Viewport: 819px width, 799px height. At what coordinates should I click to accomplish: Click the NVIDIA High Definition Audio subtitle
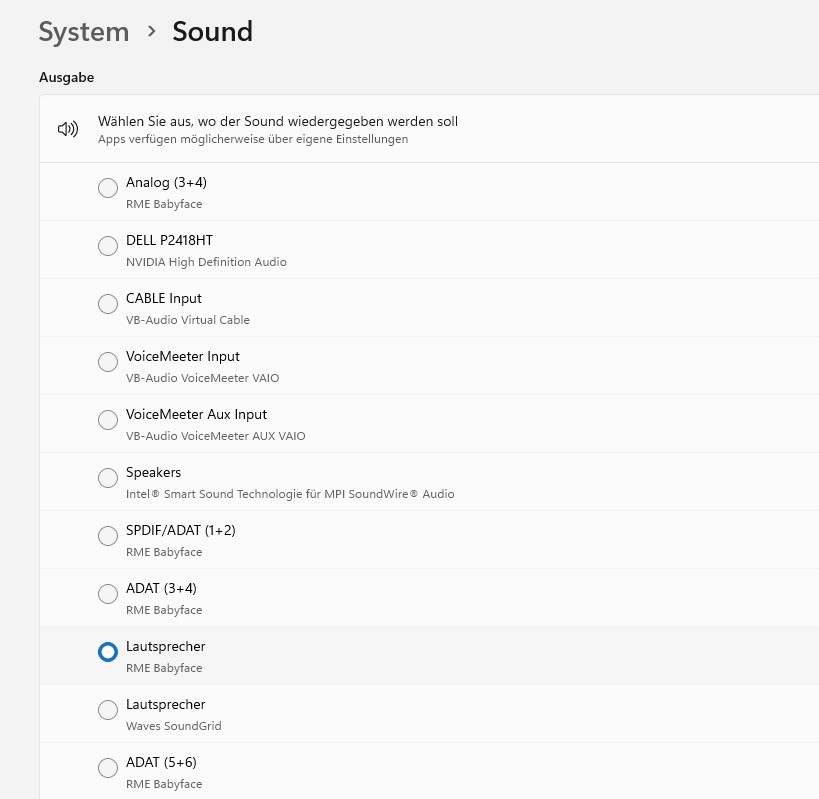(x=206, y=262)
